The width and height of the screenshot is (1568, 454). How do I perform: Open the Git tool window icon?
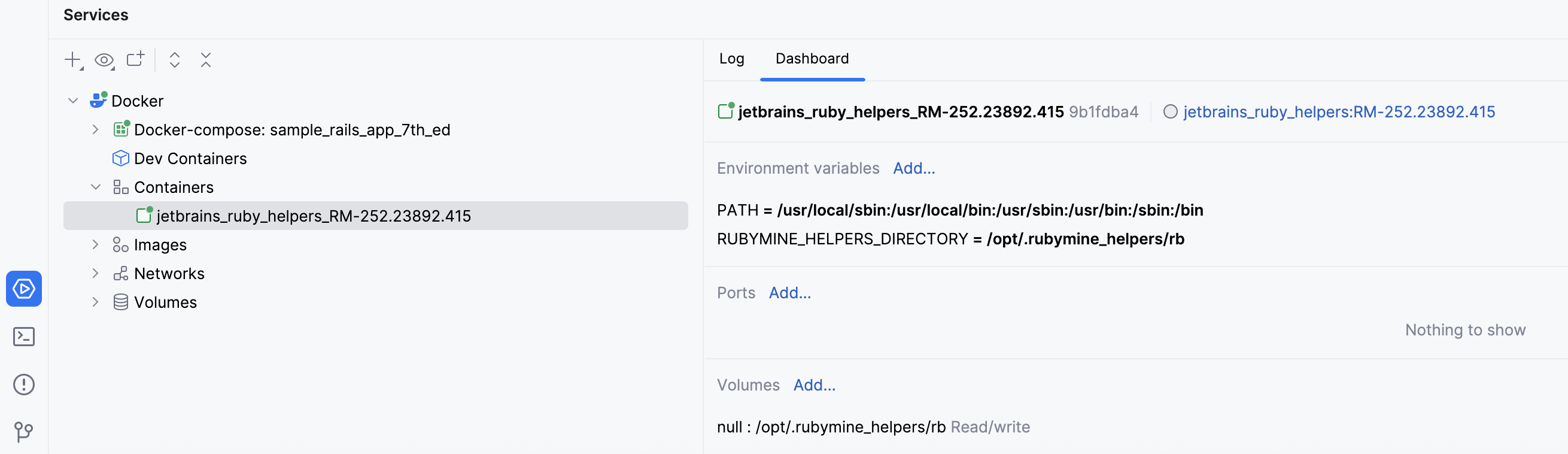[24, 432]
